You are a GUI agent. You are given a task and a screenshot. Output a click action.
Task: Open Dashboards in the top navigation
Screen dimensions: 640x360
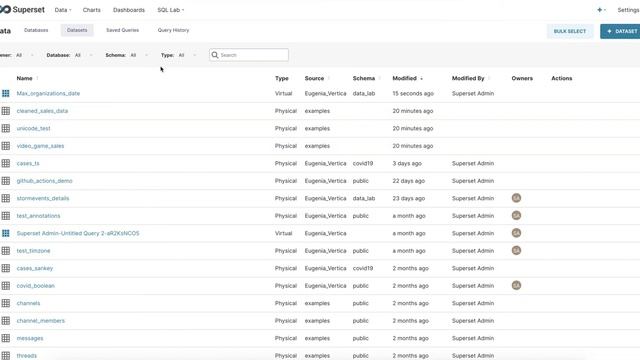(x=129, y=10)
